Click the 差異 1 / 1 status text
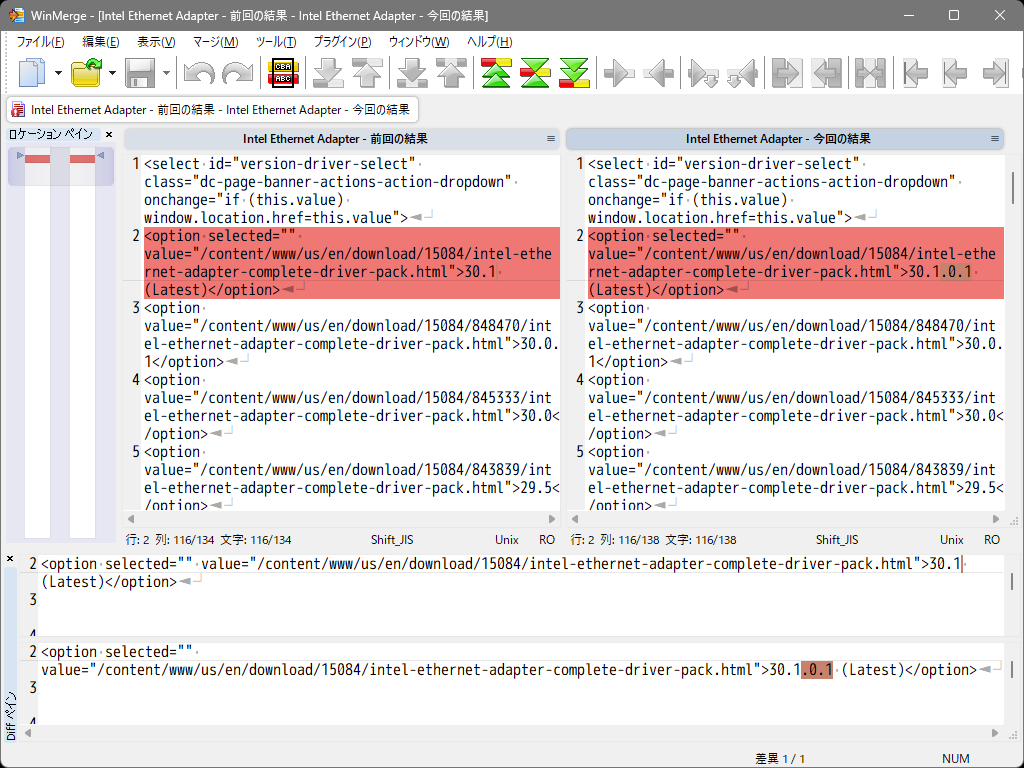This screenshot has height=768, width=1024. click(780, 758)
